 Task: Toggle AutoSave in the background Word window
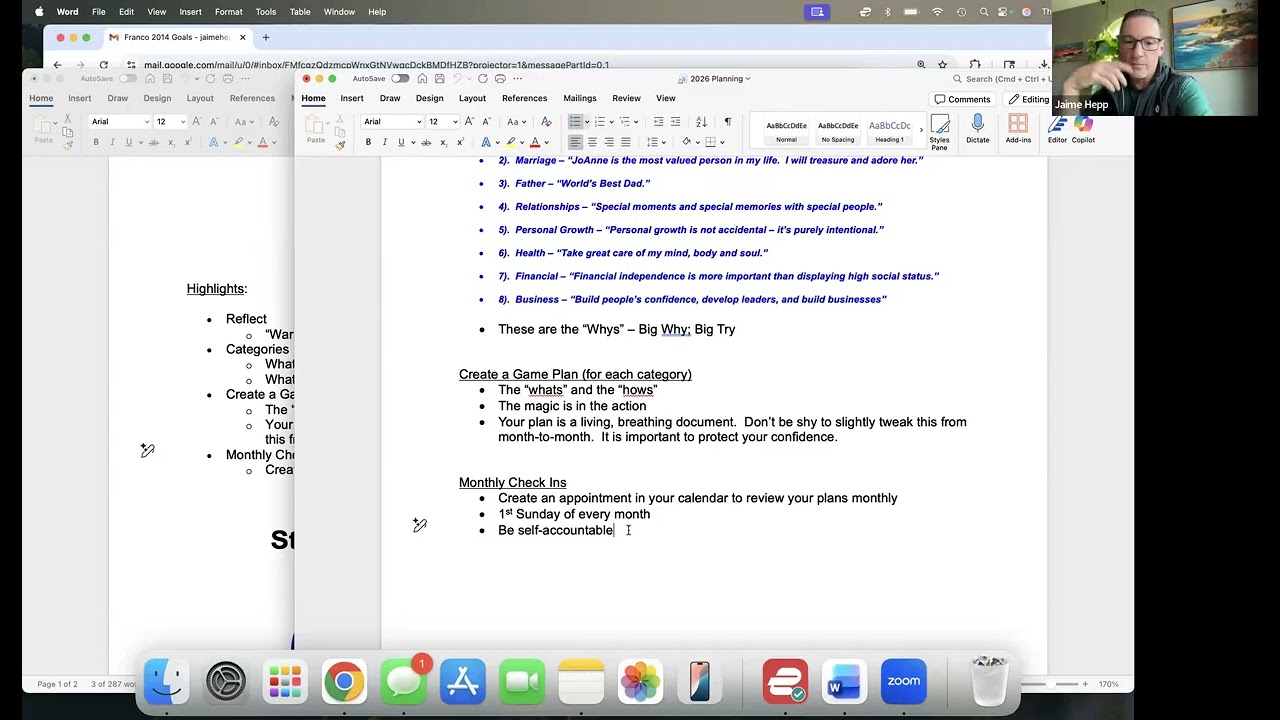[x=128, y=79]
